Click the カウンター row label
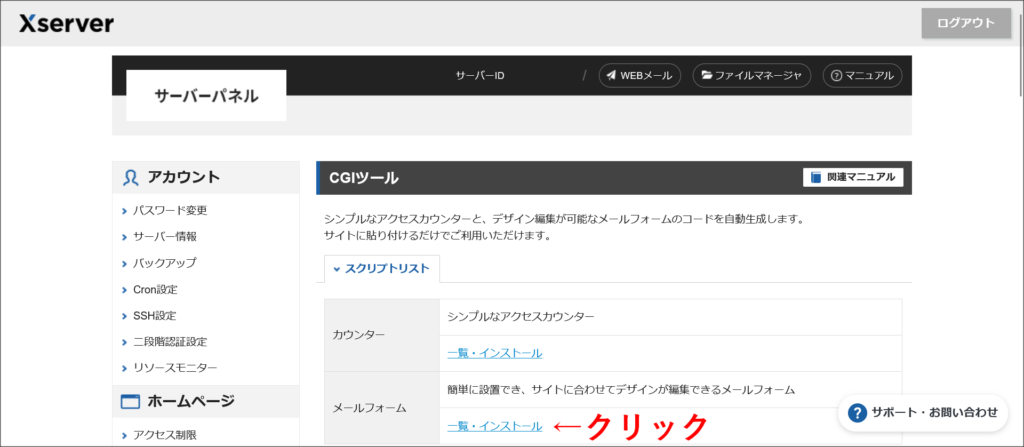This screenshot has width=1024, height=447. [359, 335]
